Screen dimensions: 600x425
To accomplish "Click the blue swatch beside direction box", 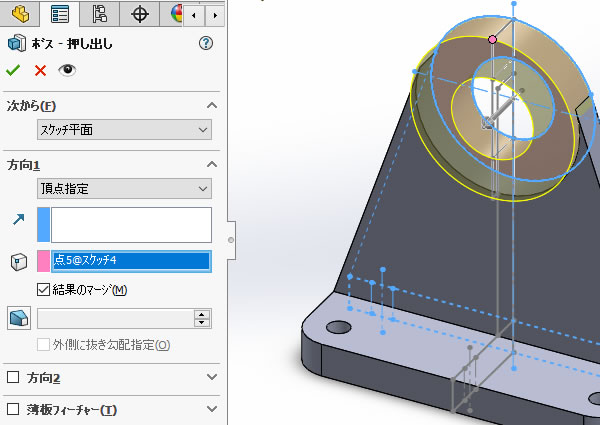I will click(44, 225).
